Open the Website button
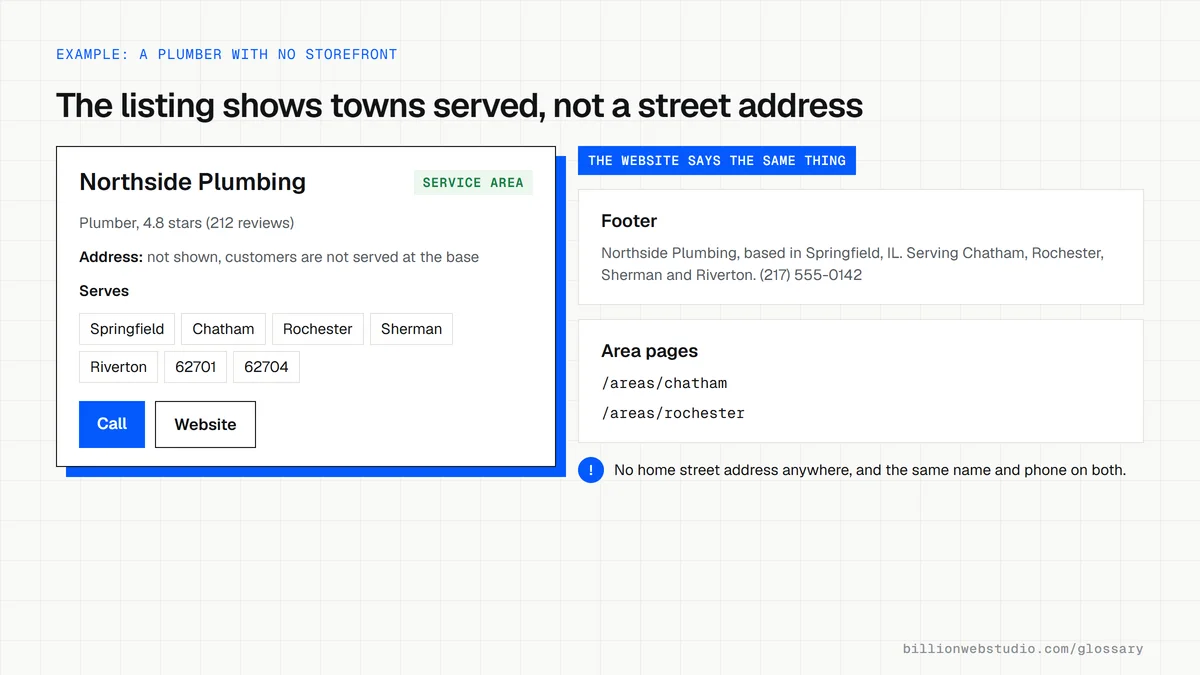1200x675 pixels. pos(205,424)
